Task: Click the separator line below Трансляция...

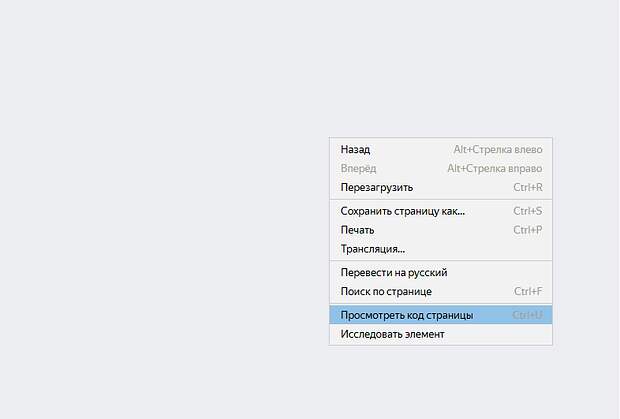Action: (x=440, y=261)
